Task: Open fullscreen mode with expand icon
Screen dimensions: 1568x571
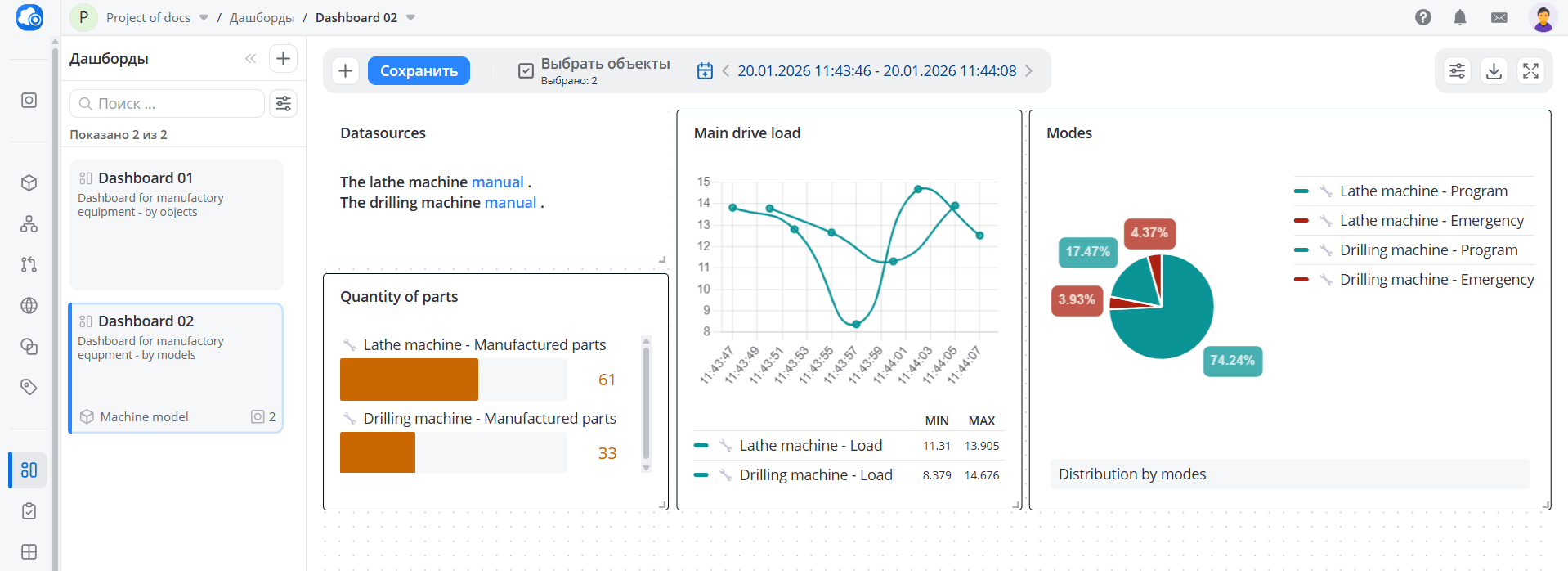Action: [x=1530, y=71]
